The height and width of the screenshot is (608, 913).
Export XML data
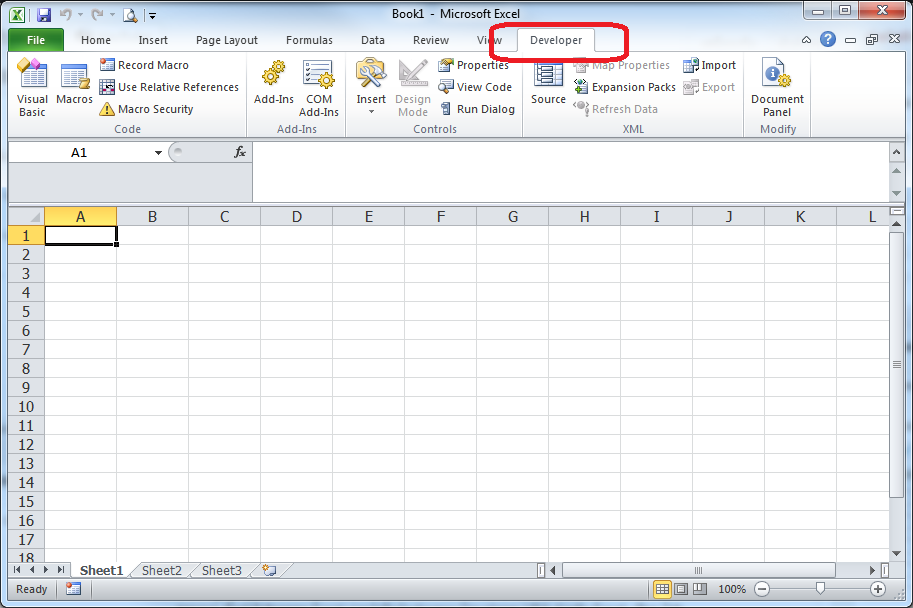pos(709,87)
